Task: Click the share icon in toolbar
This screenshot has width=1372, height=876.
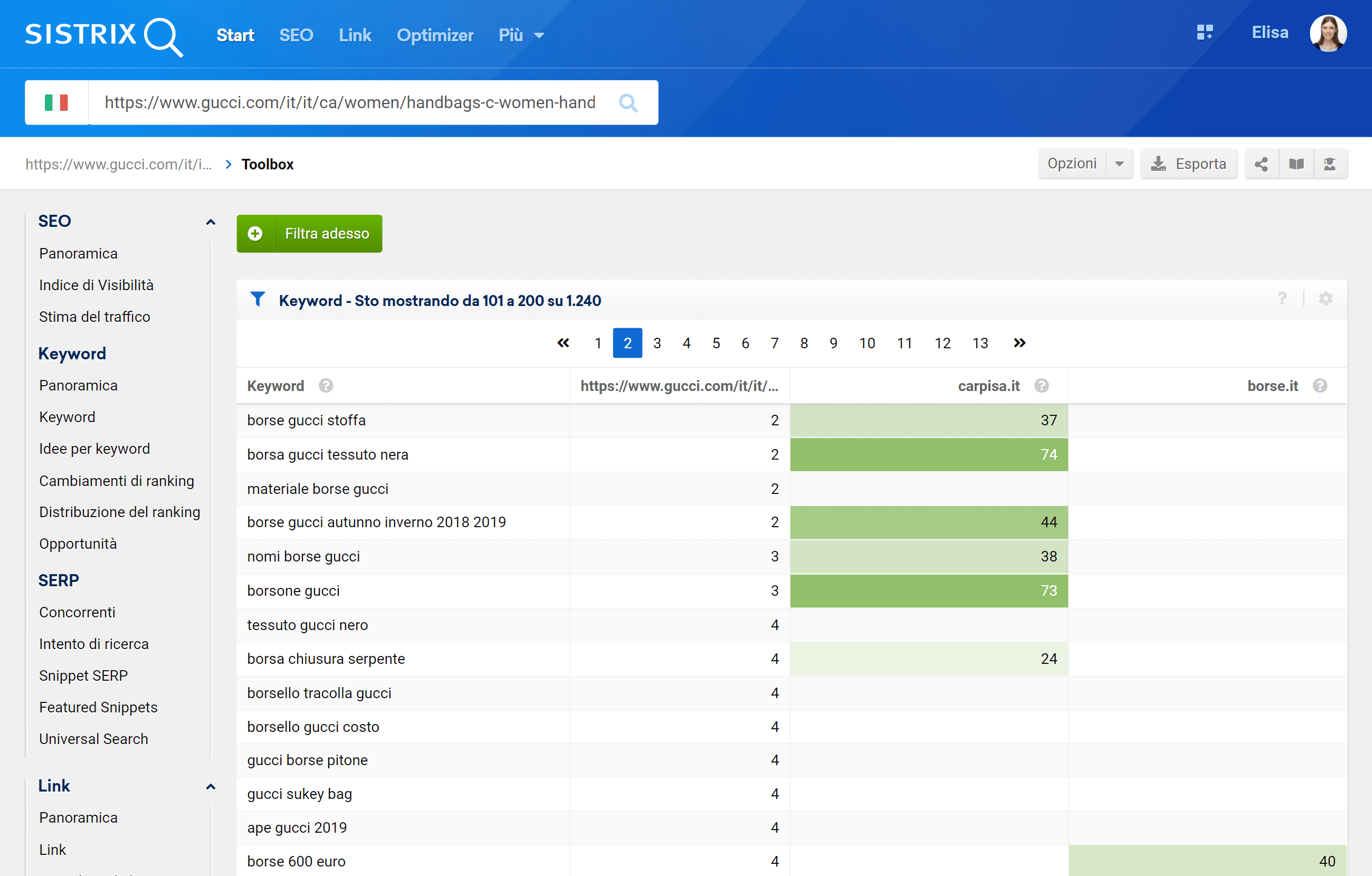Action: [1262, 164]
